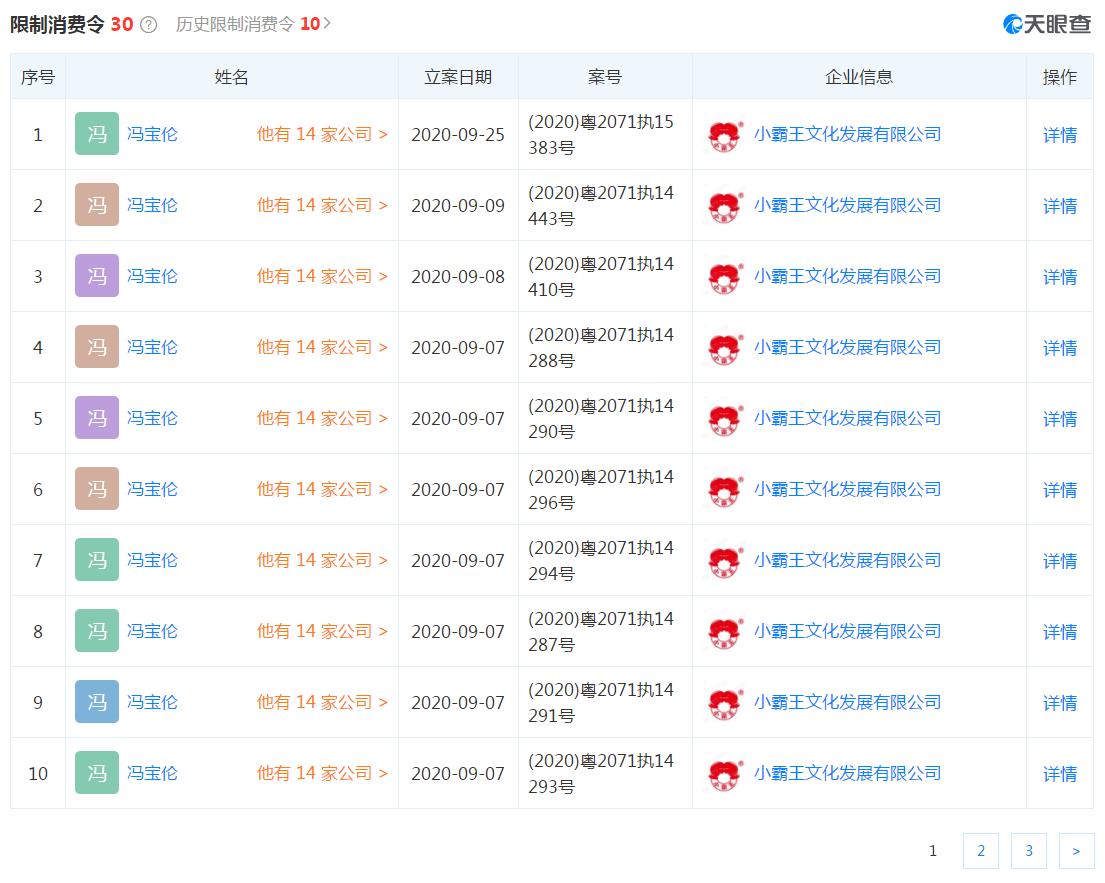Image resolution: width=1105 pixels, height=883 pixels.
Task: Click the 小霸王 company logo in row 5
Action: pos(724,418)
